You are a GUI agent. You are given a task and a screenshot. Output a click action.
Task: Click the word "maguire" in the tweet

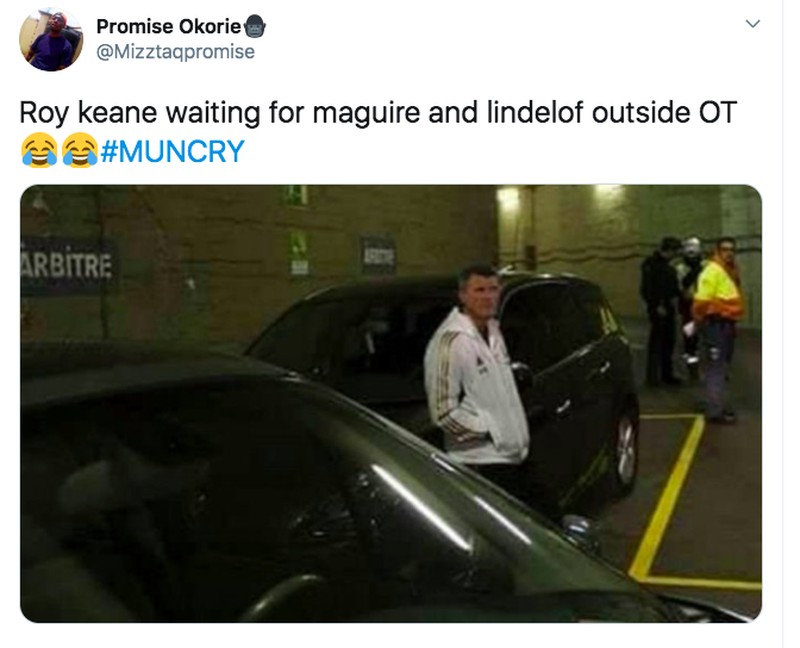click(x=366, y=113)
